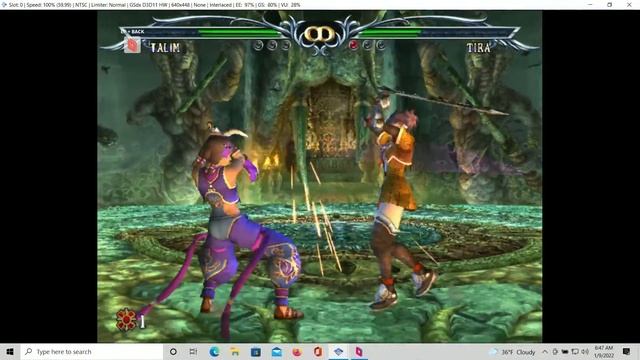Click the emulator window title bar text
The width and height of the screenshot is (640, 360).
tap(154, 5)
